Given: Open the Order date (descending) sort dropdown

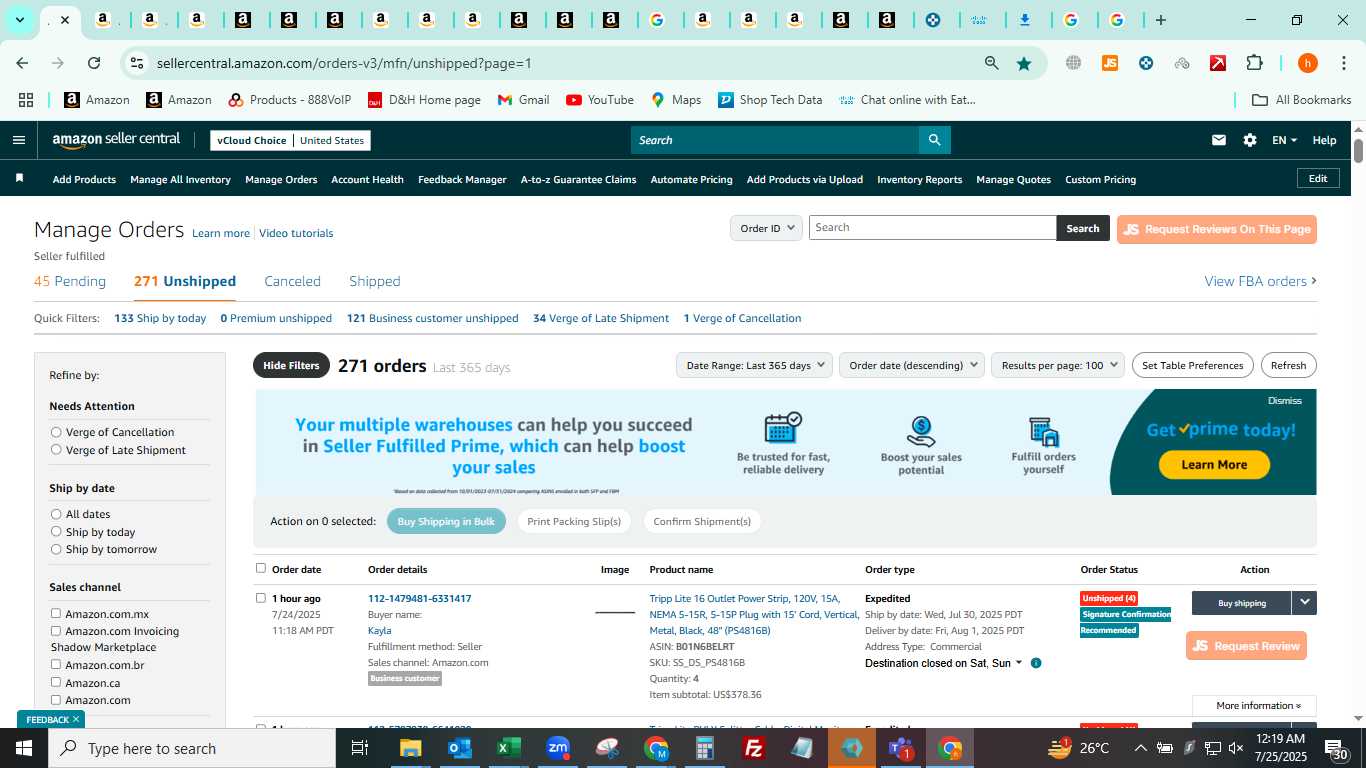Looking at the screenshot, I should pyautogui.click(x=912, y=365).
